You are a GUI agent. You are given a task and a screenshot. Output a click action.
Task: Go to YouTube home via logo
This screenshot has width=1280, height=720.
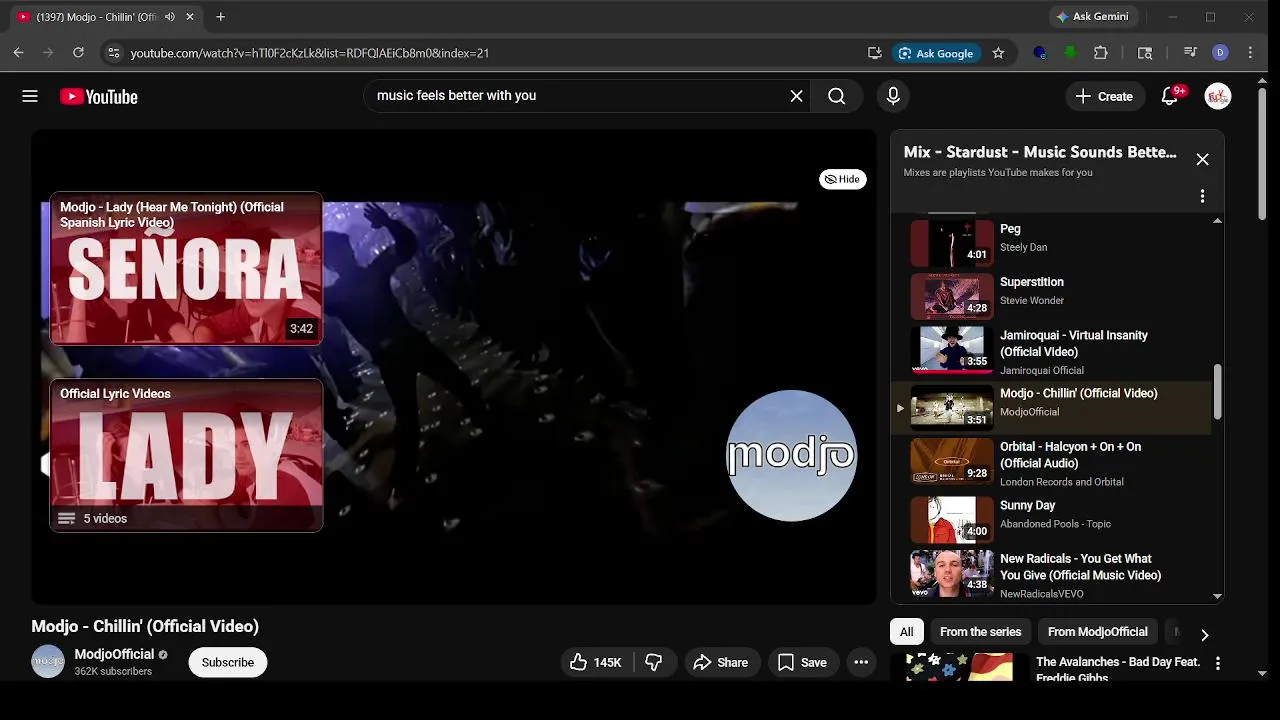98,96
